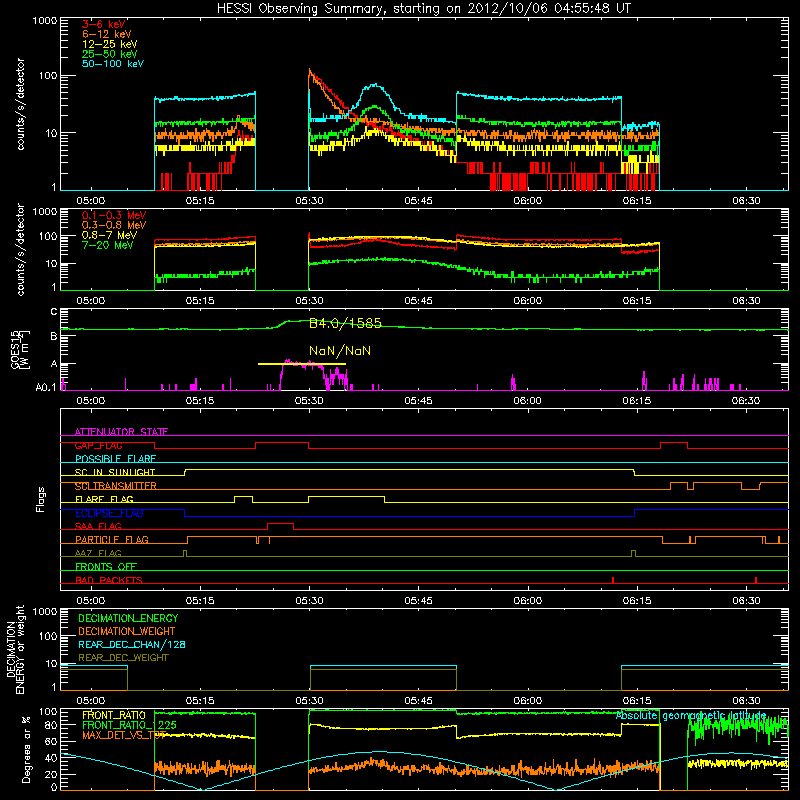Click the BAD_PACKETS red tick near 06:11
800x800 pixels.
click(613, 580)
